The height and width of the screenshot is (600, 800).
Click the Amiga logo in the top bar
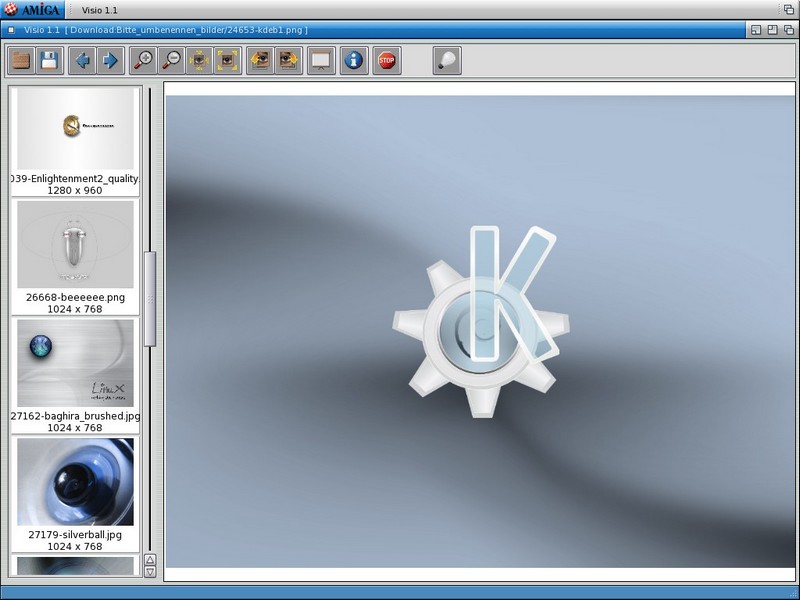[33, 9]
